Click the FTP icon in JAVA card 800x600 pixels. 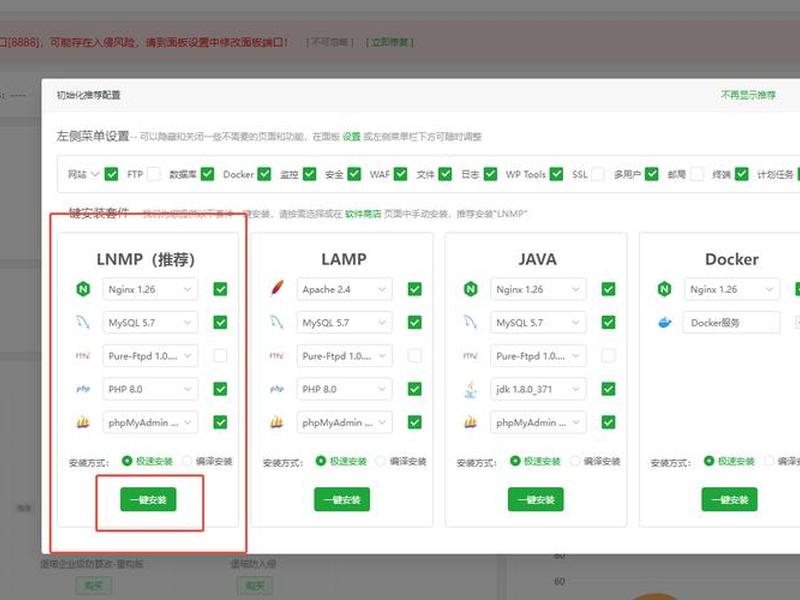[x=470, y=356]
